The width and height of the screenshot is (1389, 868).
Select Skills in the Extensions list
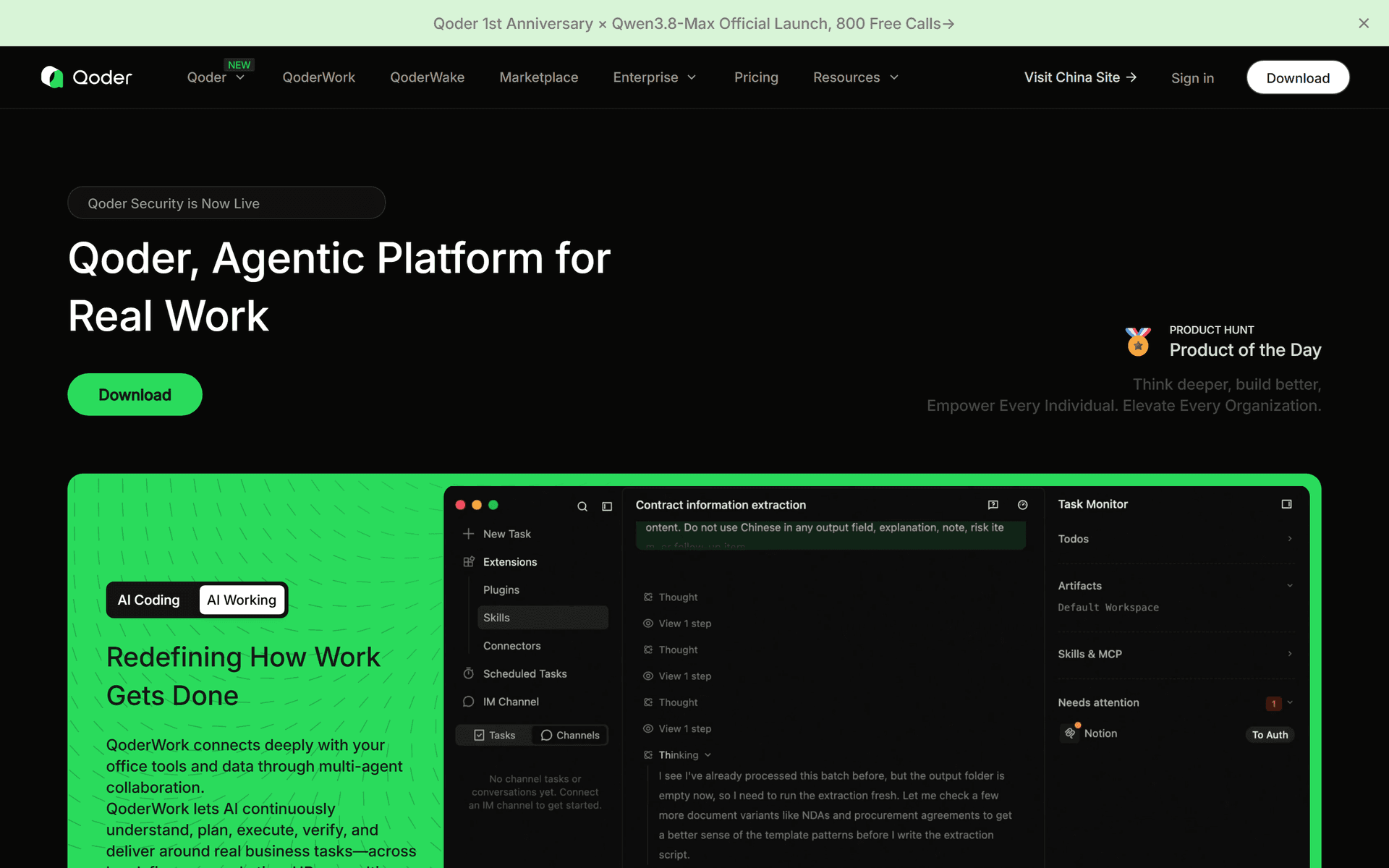pos(543,618)
